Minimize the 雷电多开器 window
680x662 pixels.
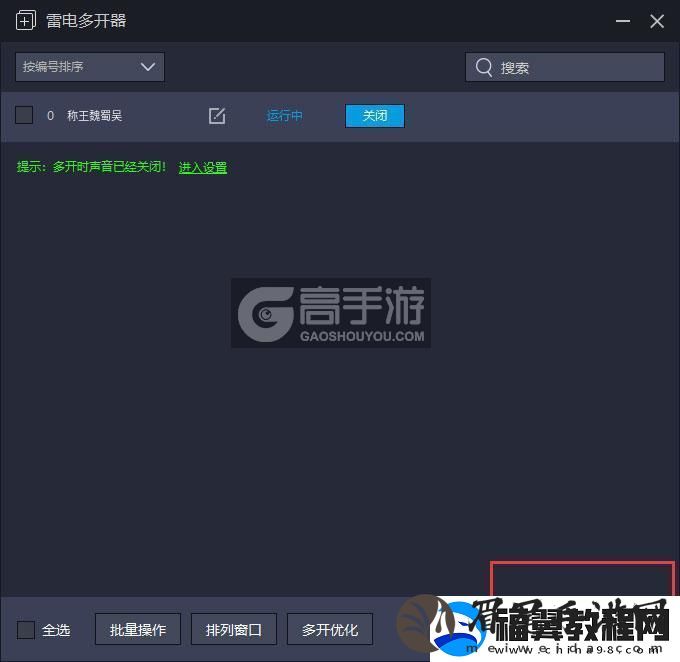point(623,21)
